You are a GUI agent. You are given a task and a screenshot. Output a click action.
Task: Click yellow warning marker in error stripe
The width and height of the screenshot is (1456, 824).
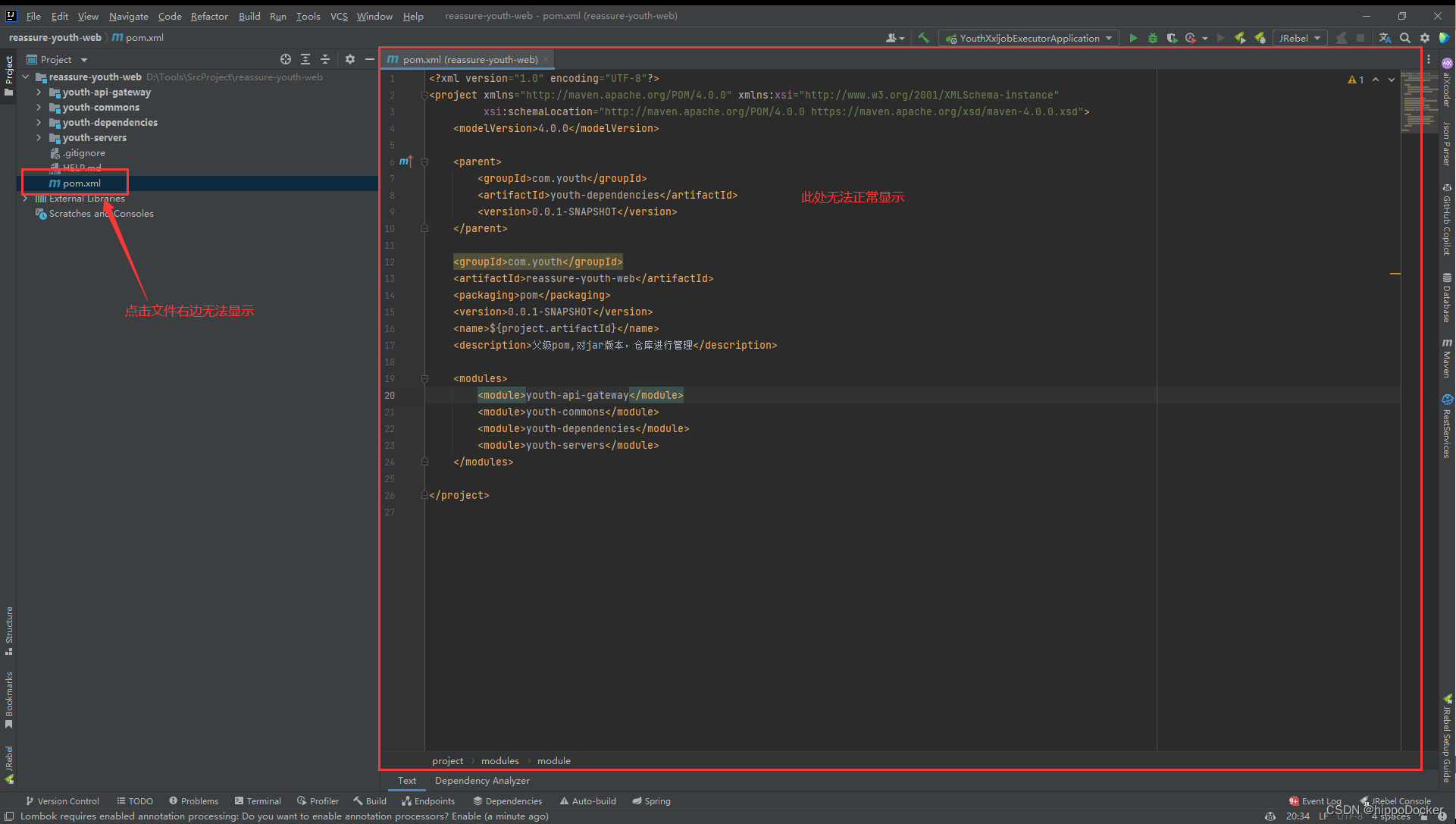(1395, 273)
